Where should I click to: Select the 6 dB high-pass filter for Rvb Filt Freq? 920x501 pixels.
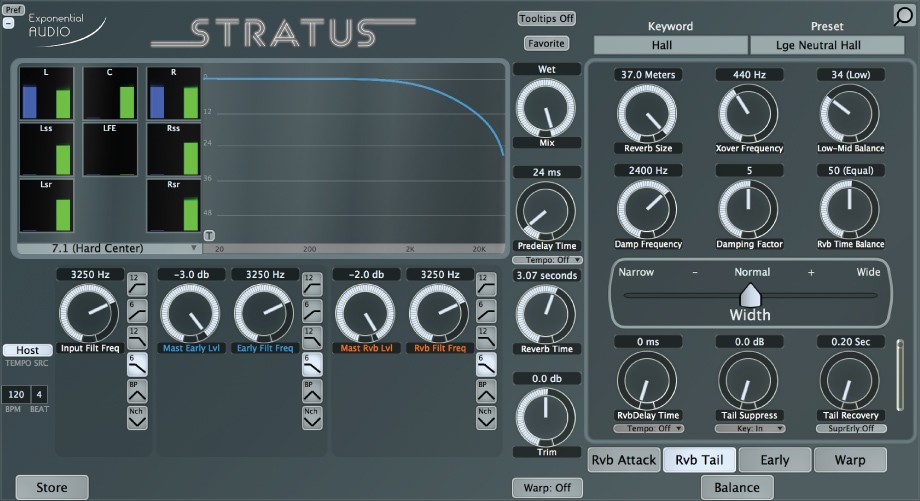point(486,312)
